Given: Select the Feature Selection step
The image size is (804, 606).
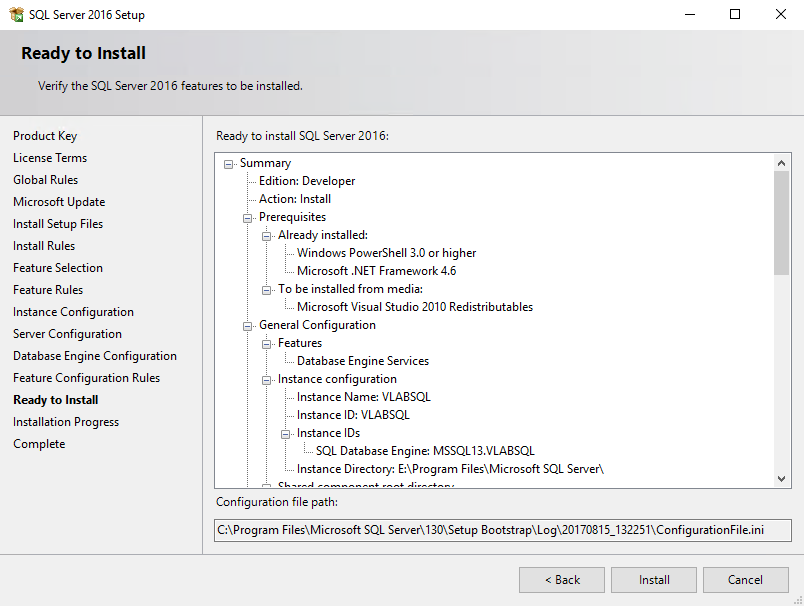Looking at the screenshot, I should tap(58, 268).
